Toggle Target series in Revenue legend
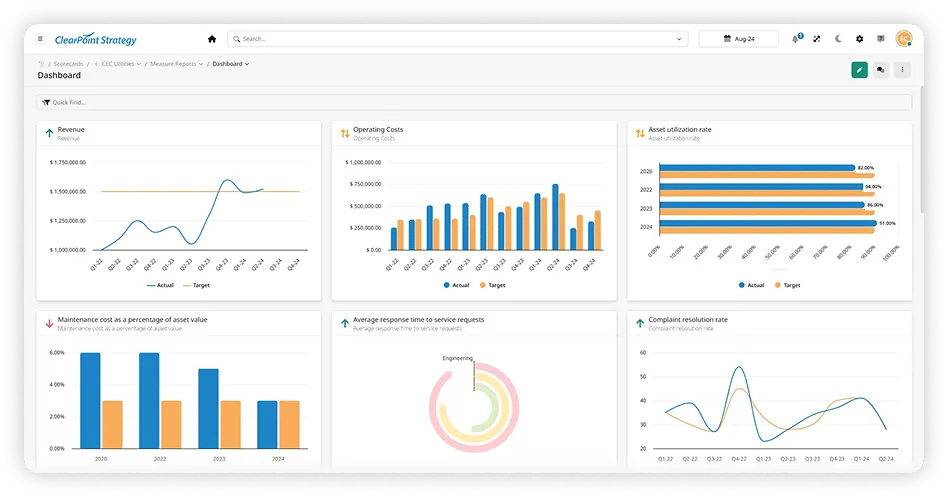The width and height of the screenshot is (948, 497). 196,285
